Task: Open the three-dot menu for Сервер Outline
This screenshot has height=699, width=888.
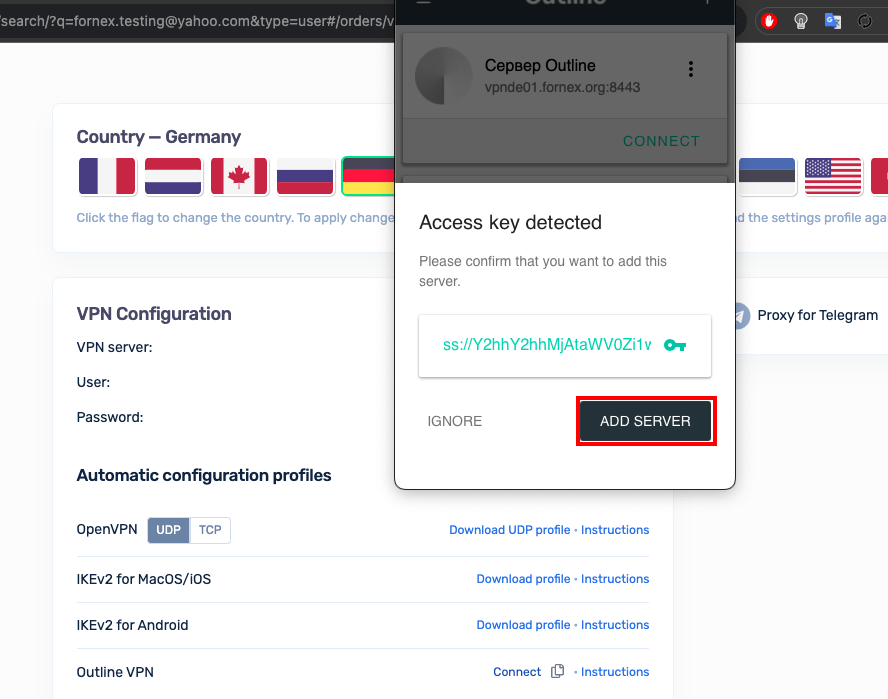Action: 690,69
